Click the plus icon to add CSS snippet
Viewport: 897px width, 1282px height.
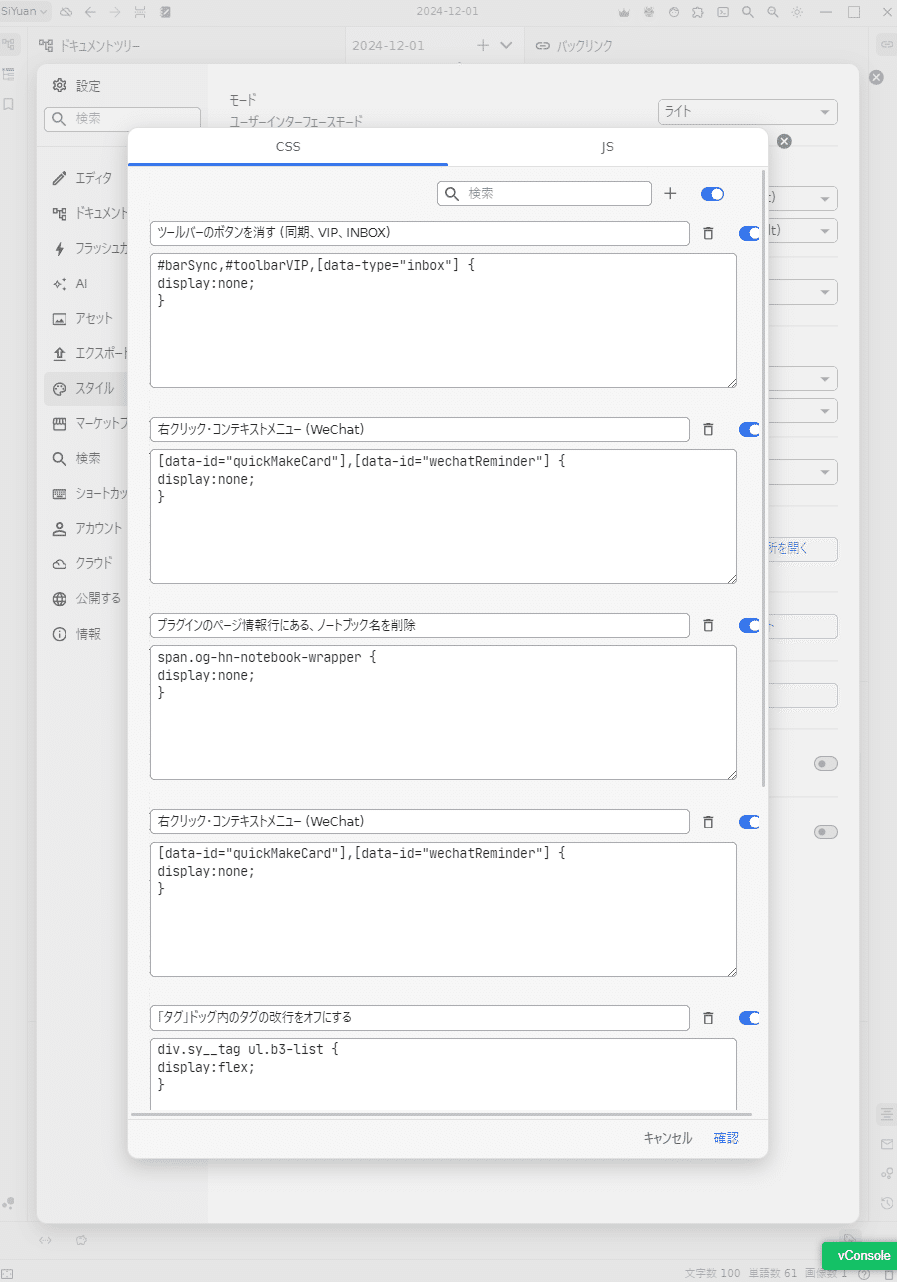[671, 193]
